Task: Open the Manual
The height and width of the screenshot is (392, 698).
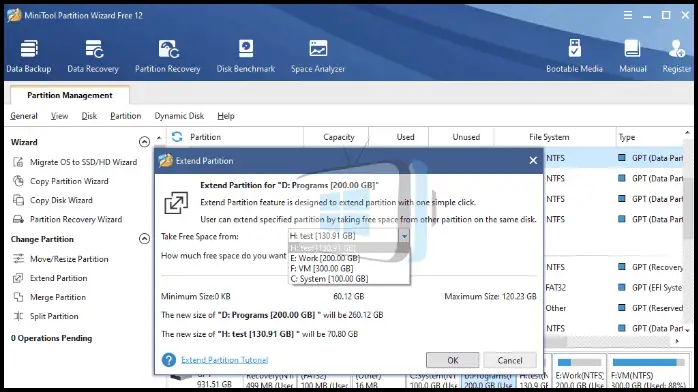Action: (x=633, y=56)
